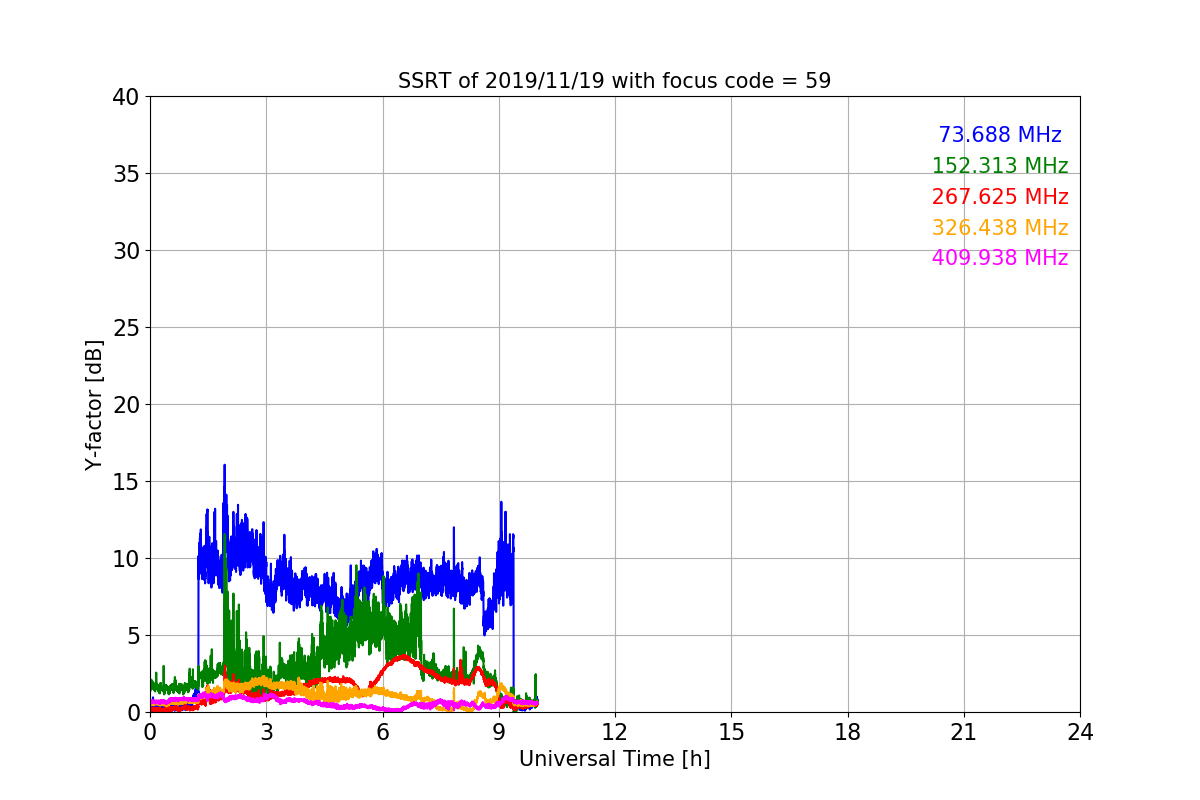This screenshot has width=1200, height=800.
Task: Select the green 152.313 MHz legend label
Action: (1000, 166)
